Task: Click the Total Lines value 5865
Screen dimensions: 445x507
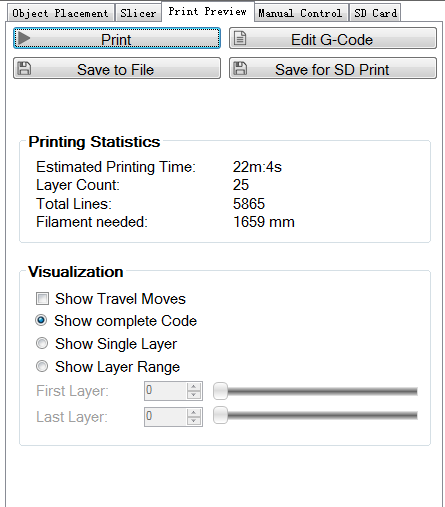Action: pyautogui.click(x=249, y=204)
